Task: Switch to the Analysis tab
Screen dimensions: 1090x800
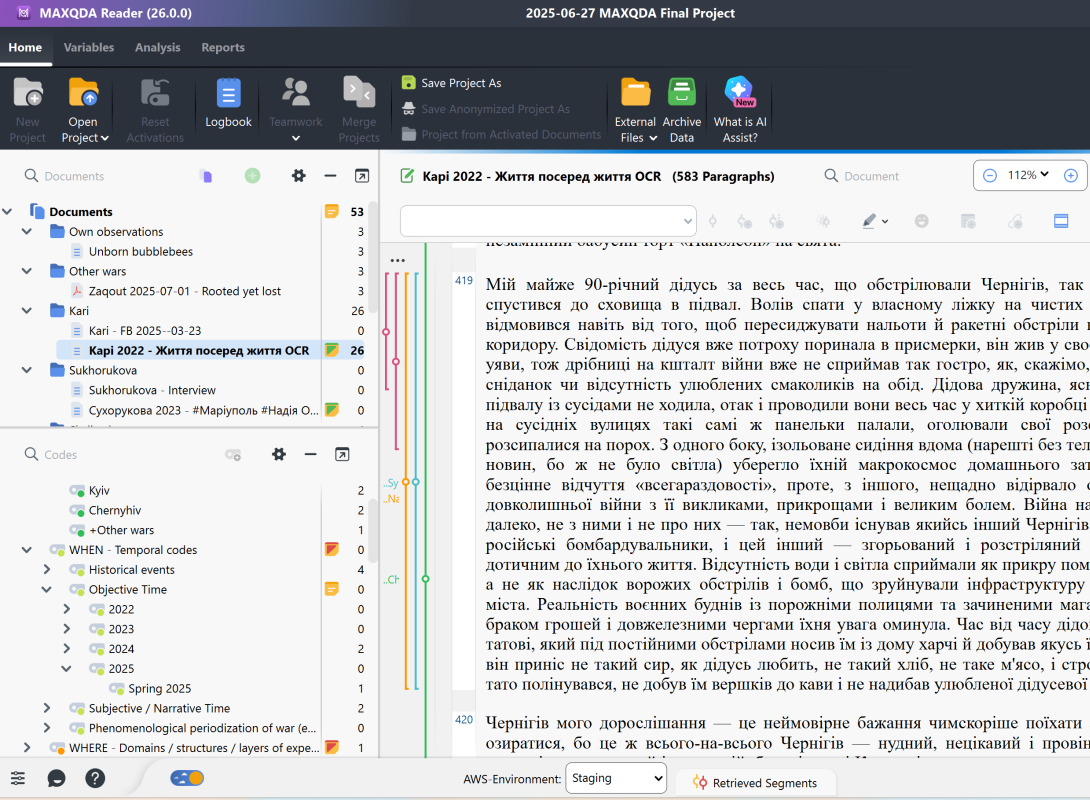Action: click(x=157, y=47)
